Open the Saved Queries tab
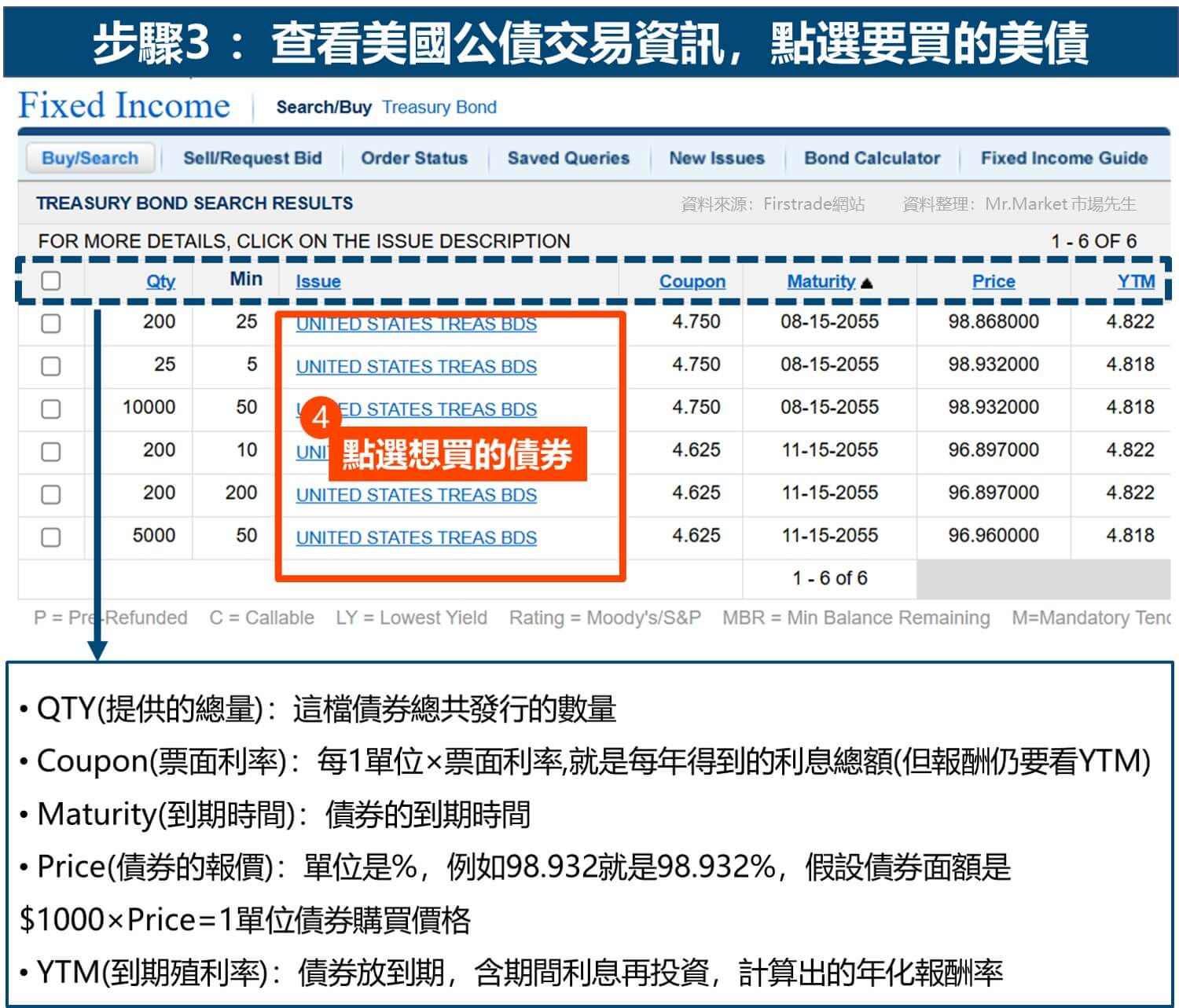Image resolution: width=1179 pixels, height=1008 pixels. (x=568, y=158)
